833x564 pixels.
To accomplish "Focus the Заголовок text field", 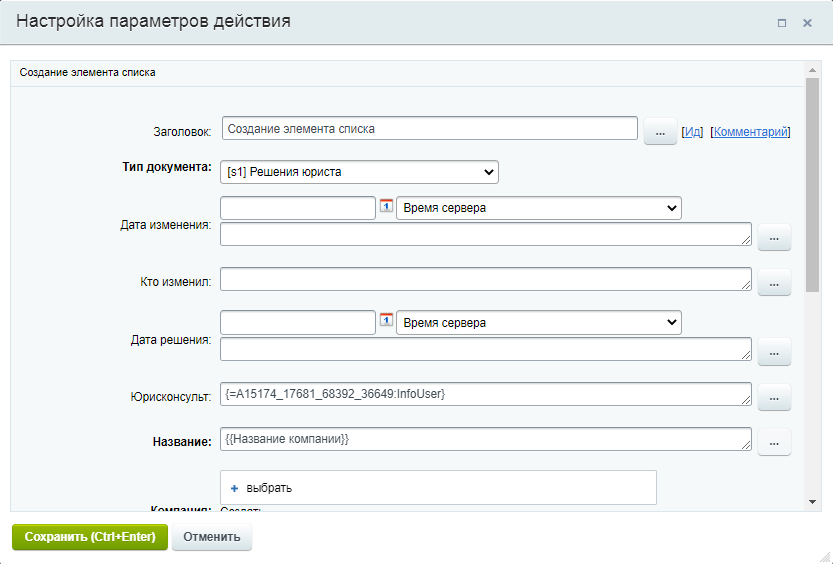I will 430,129.
